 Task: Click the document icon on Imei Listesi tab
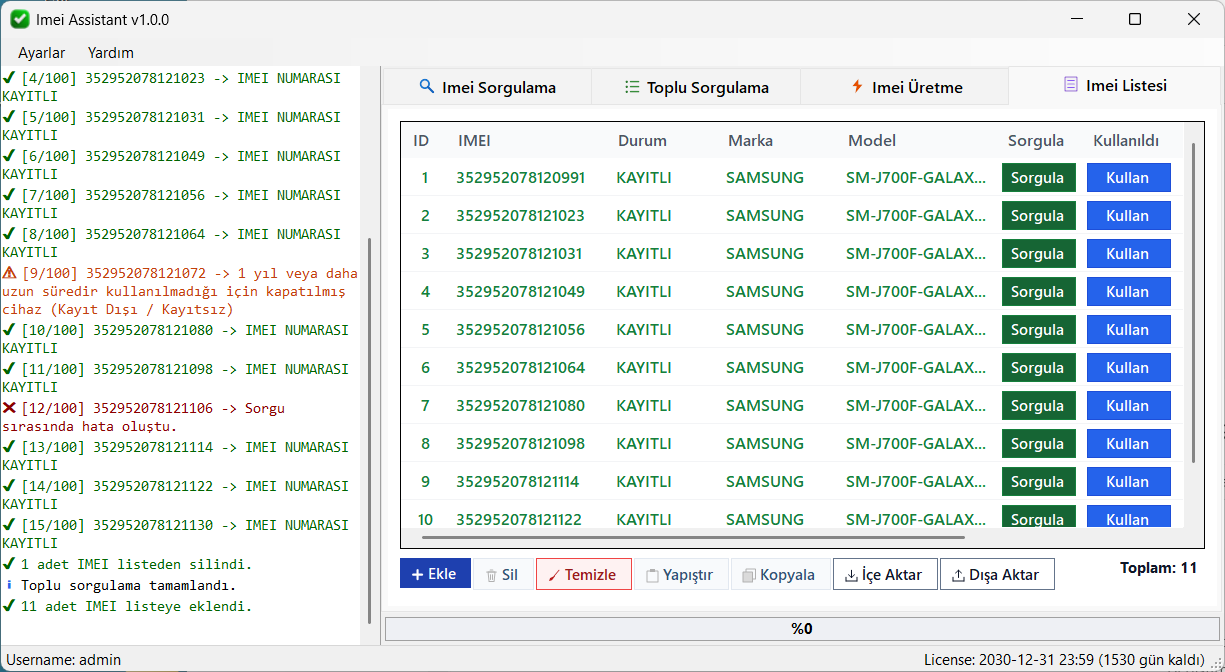tap(1071, 85)
